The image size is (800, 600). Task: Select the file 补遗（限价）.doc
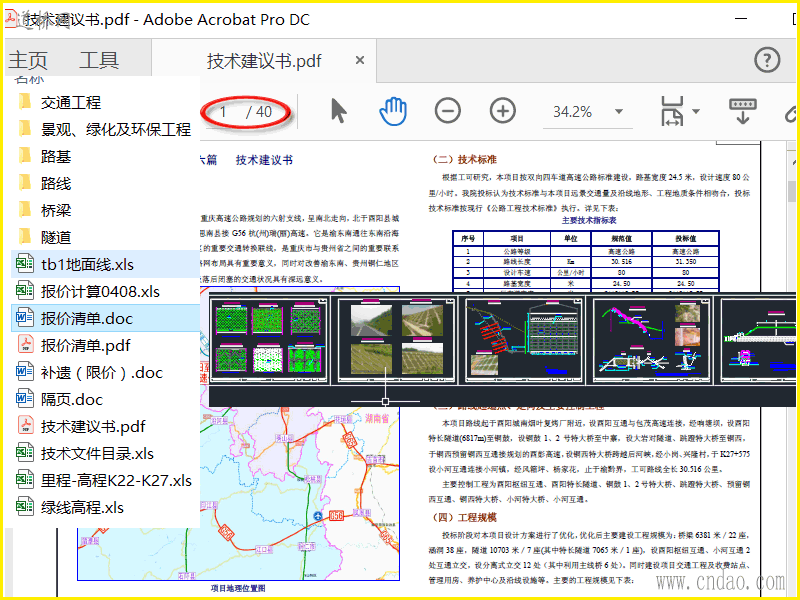coord(102,372)
